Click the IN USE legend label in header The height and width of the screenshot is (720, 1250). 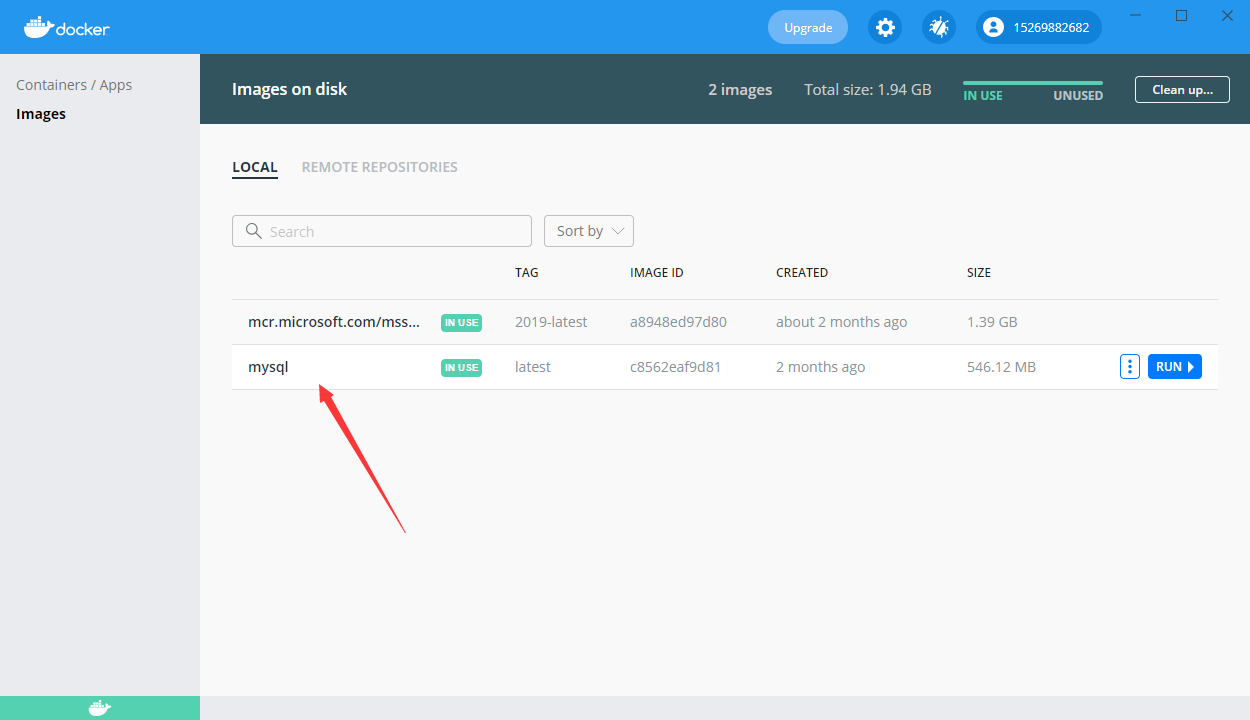point(983,96)
